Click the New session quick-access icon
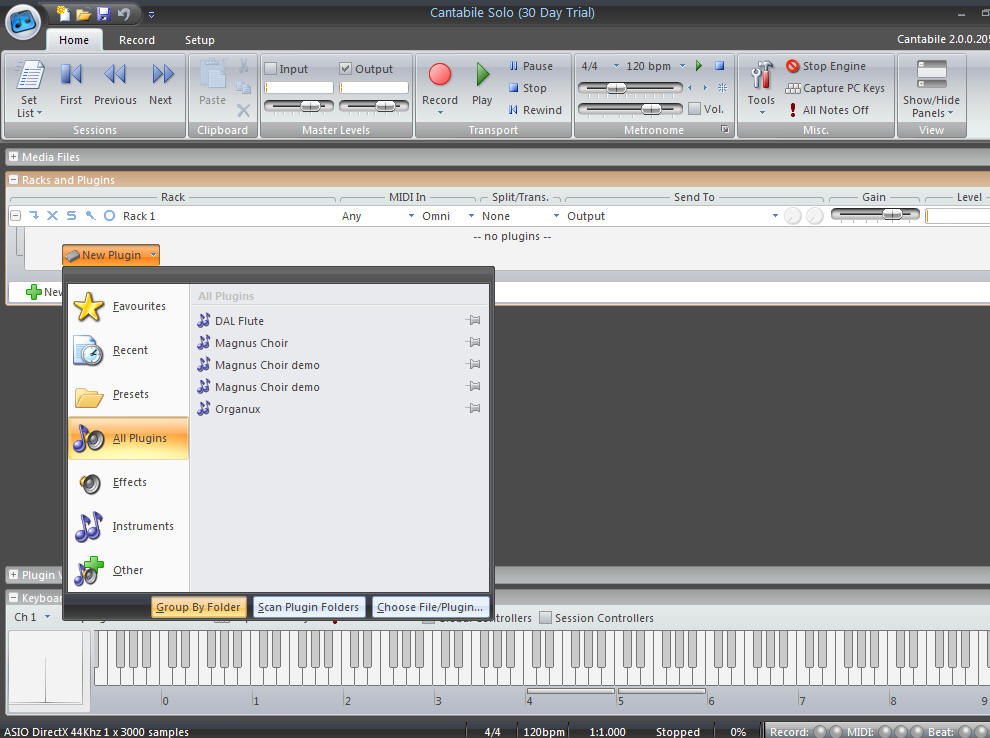The image size is (990, 738). pos(63,13)
